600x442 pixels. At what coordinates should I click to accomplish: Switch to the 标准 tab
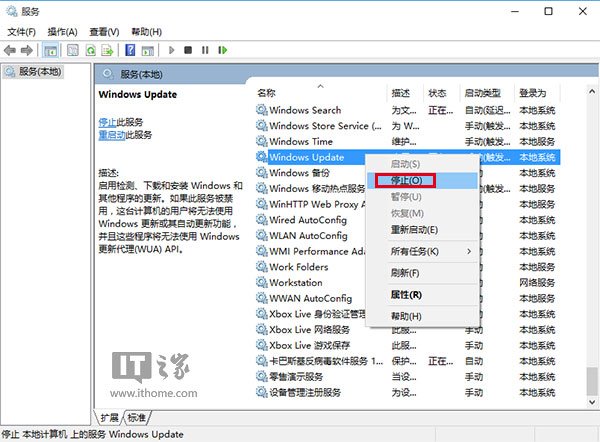[137, 417]
